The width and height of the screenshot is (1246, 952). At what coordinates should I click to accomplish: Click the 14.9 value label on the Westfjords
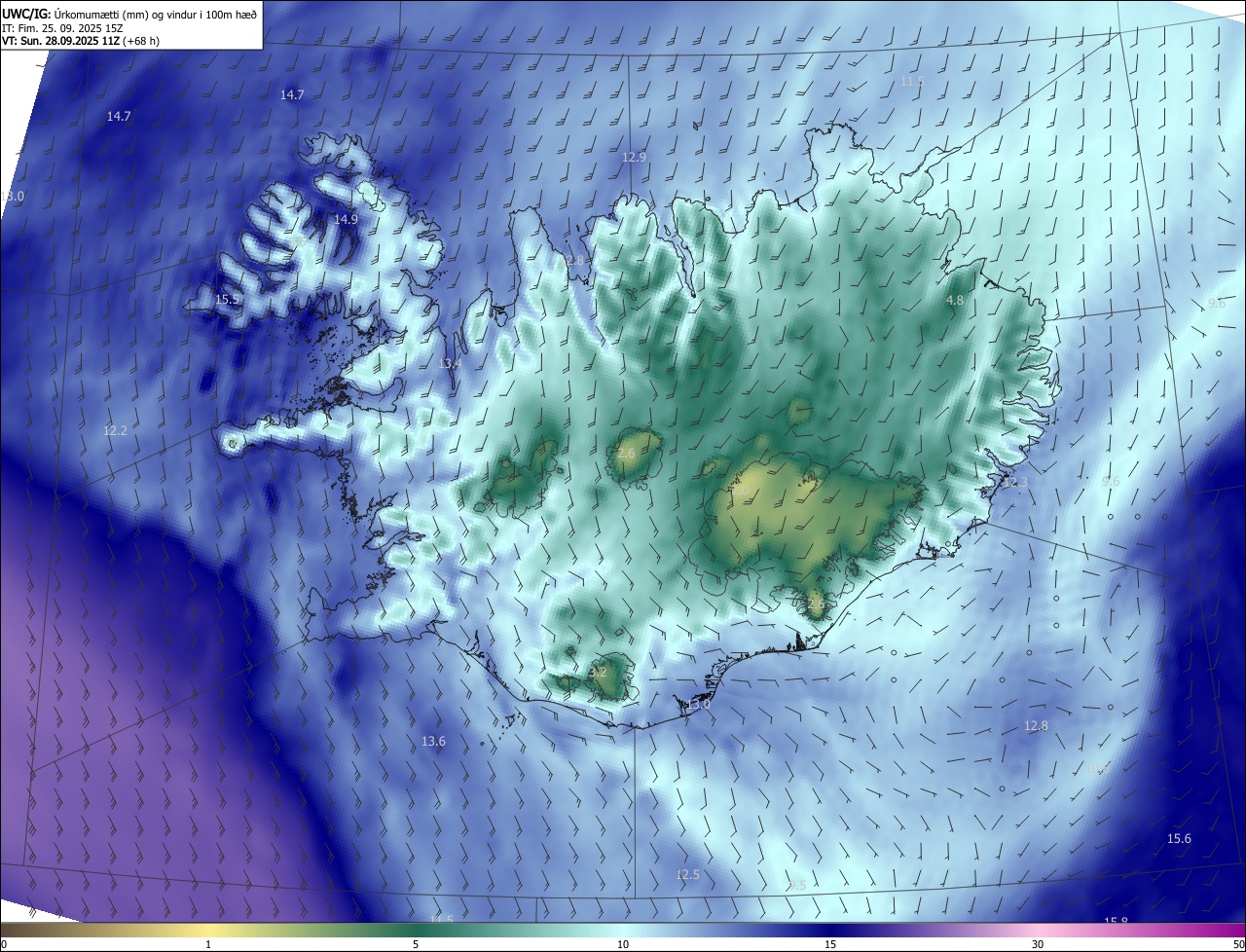346,220
